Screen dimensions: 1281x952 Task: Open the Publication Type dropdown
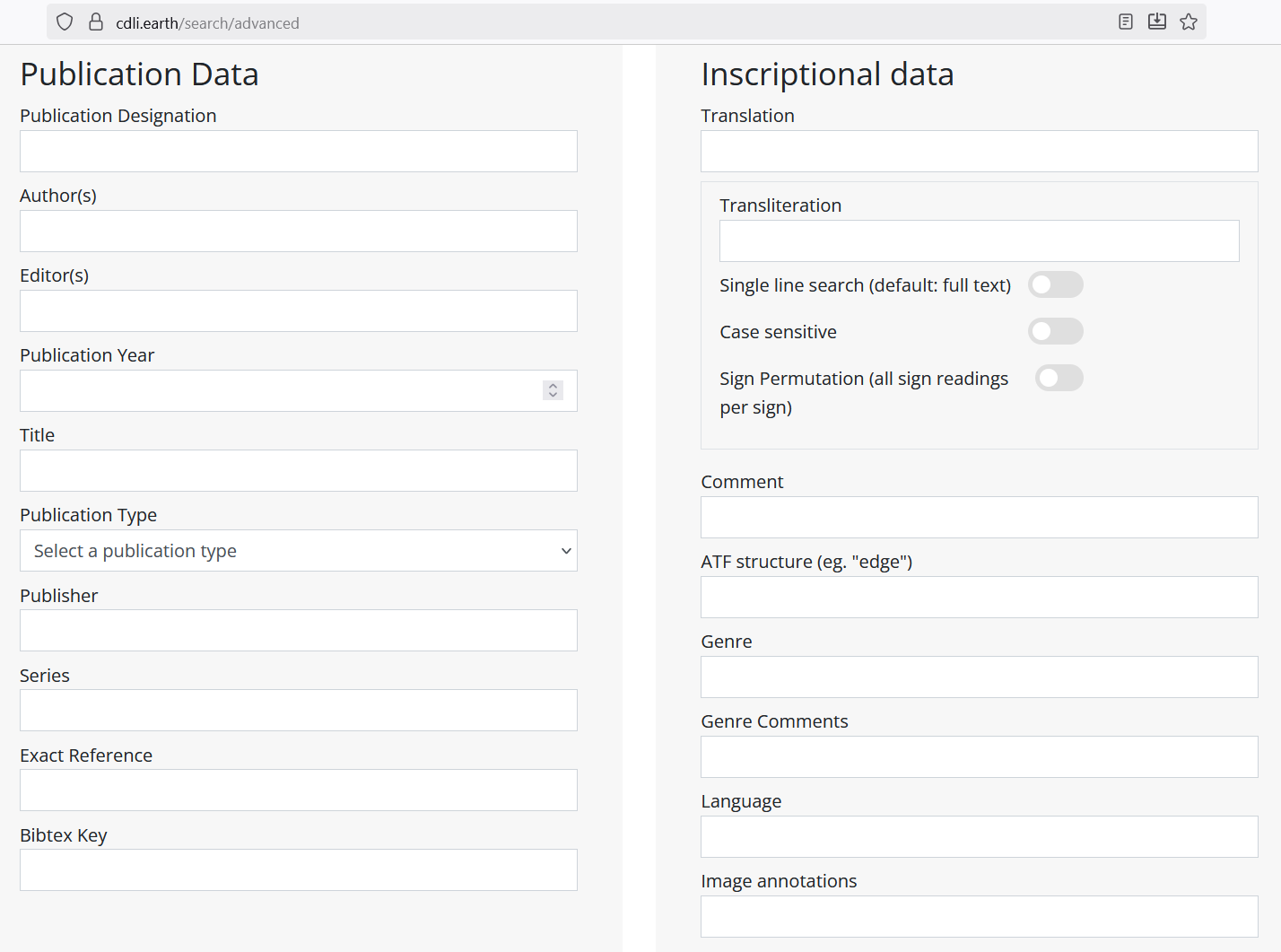(x=298, y=551)
